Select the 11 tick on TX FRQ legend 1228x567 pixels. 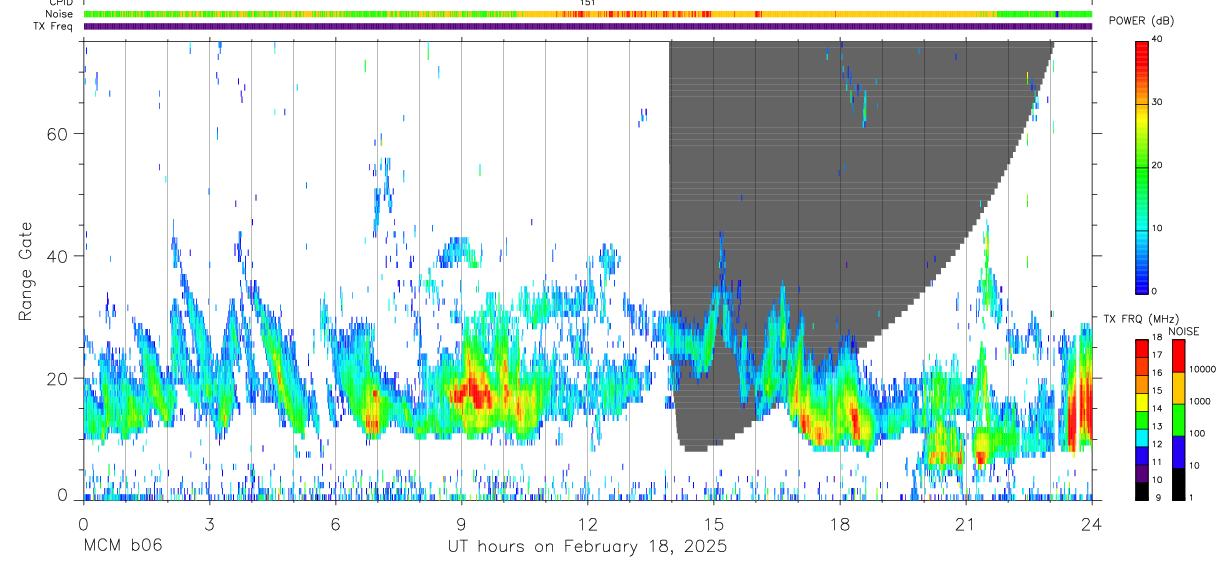click(x=1158, y=463)
